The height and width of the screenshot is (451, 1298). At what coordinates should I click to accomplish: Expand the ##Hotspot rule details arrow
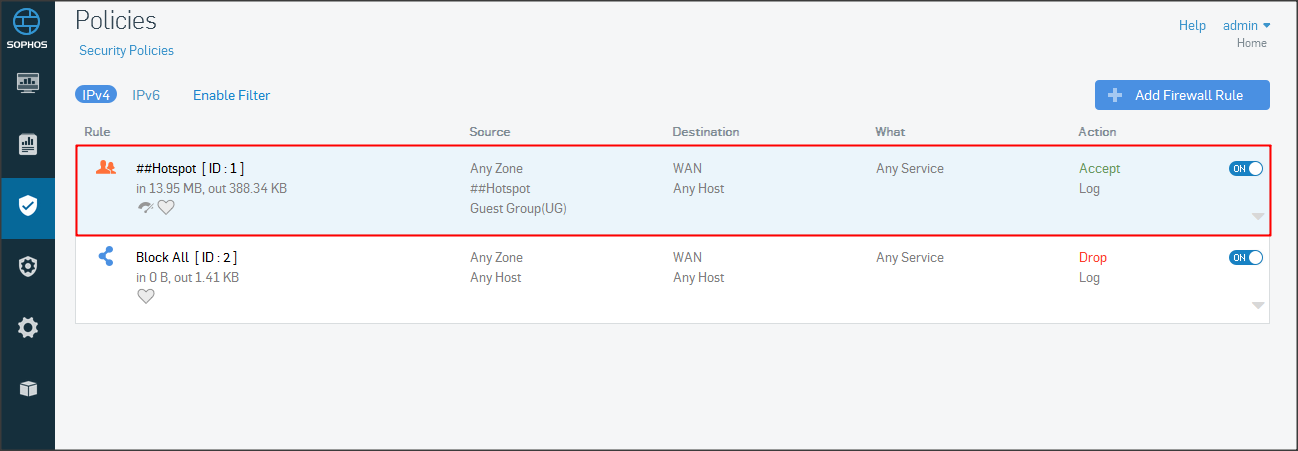click(x=1258, y=216)
